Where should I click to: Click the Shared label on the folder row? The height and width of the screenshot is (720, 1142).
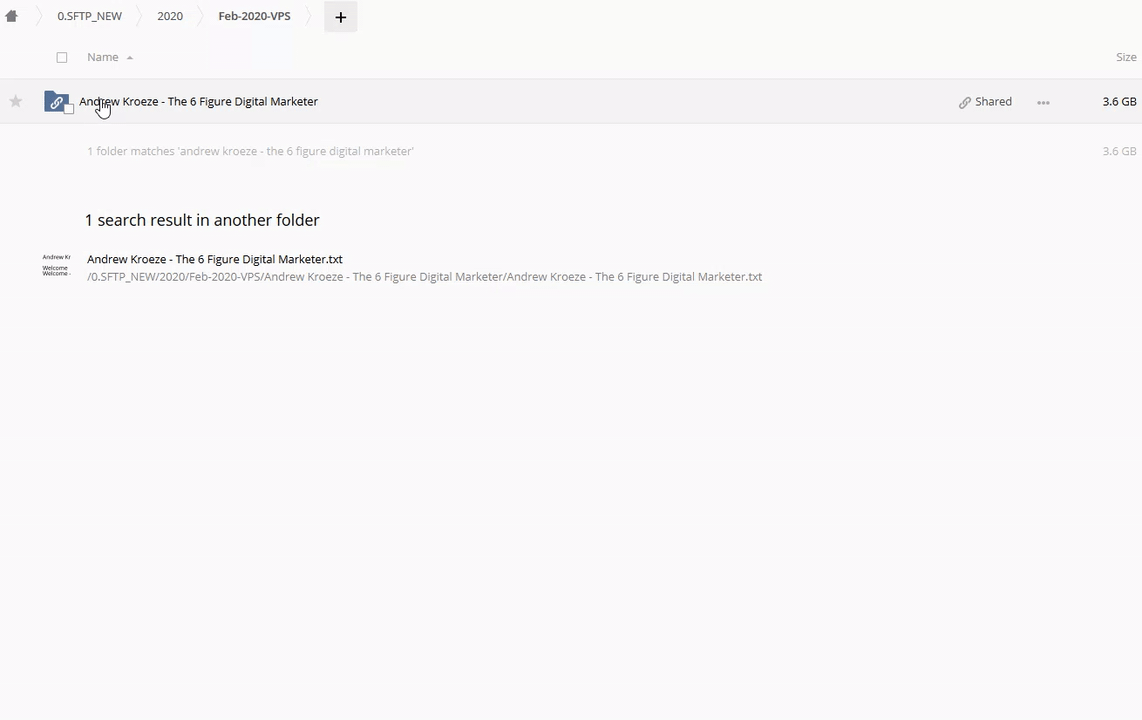click(x=993, y=102)
